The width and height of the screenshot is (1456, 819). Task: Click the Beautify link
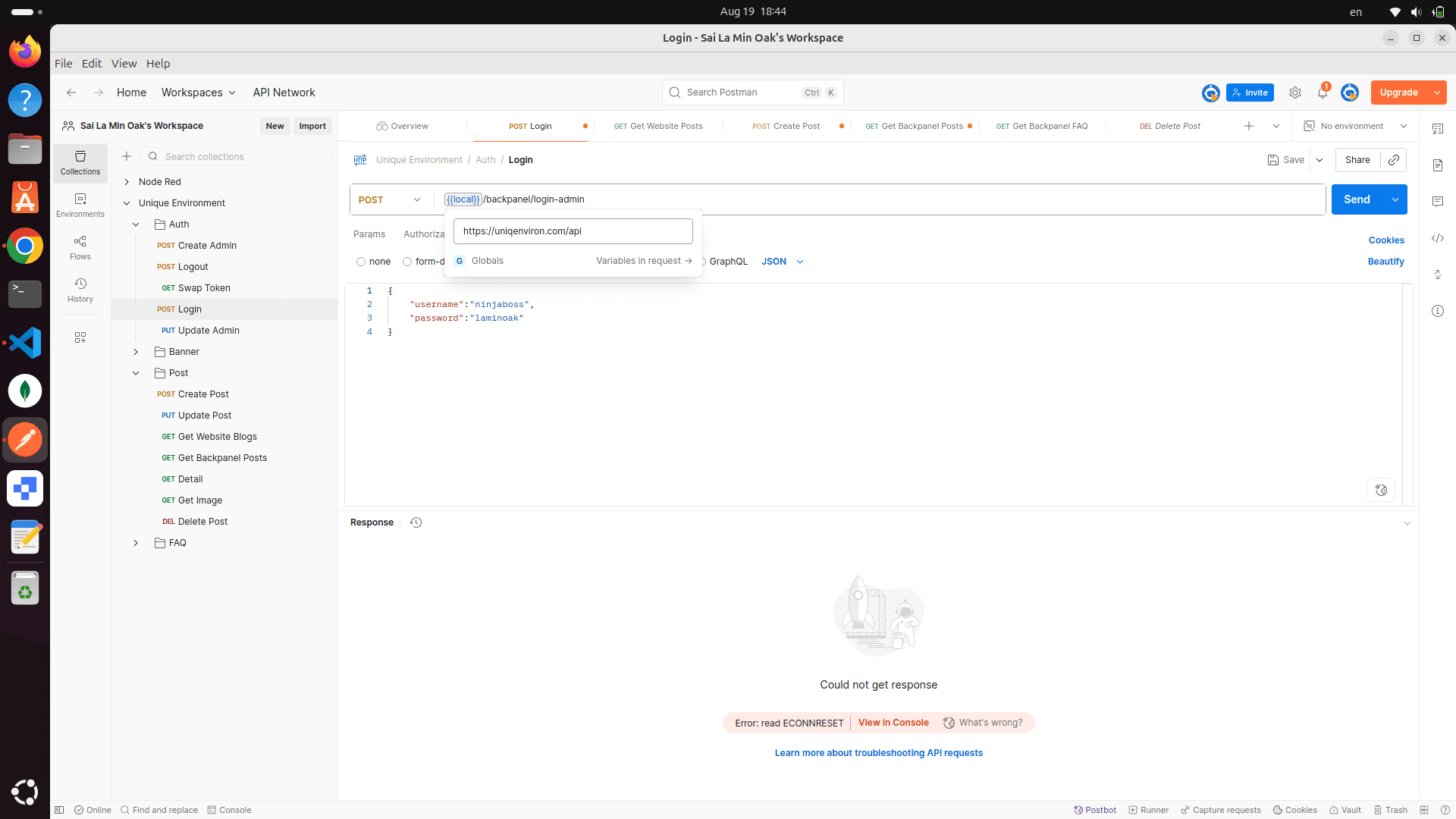1386,262
